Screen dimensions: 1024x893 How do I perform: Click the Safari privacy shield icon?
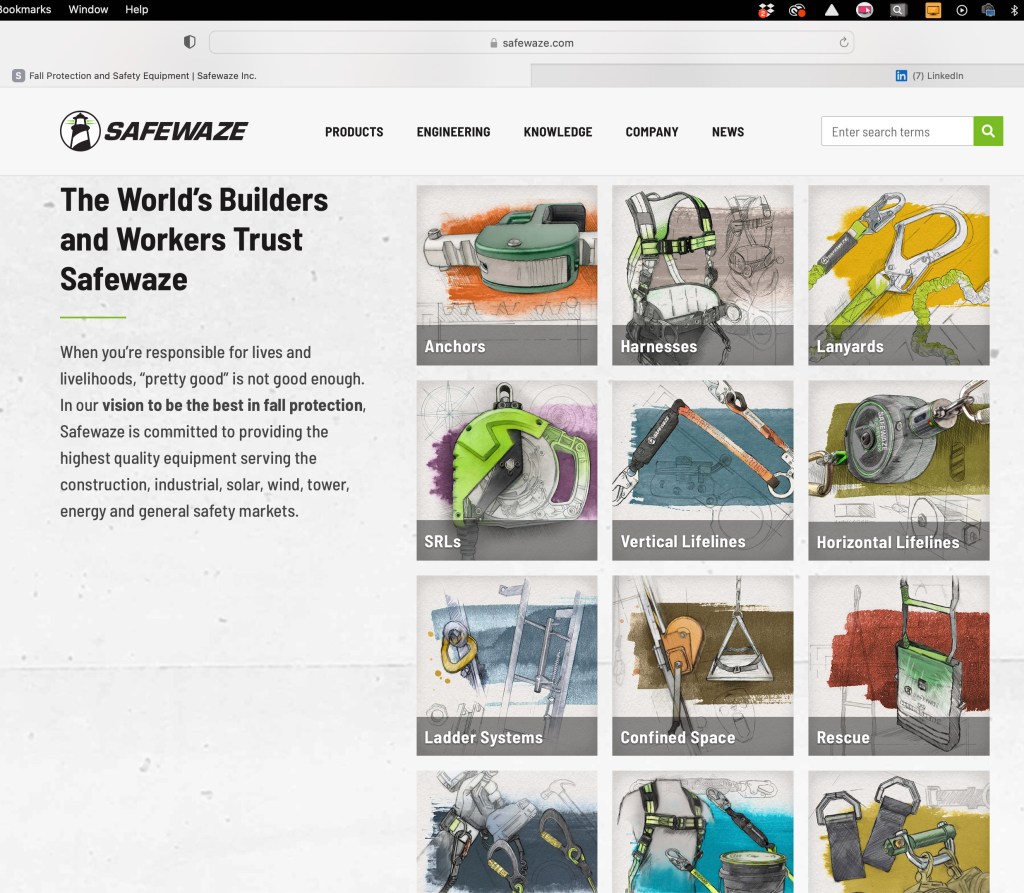pos(189,43)
